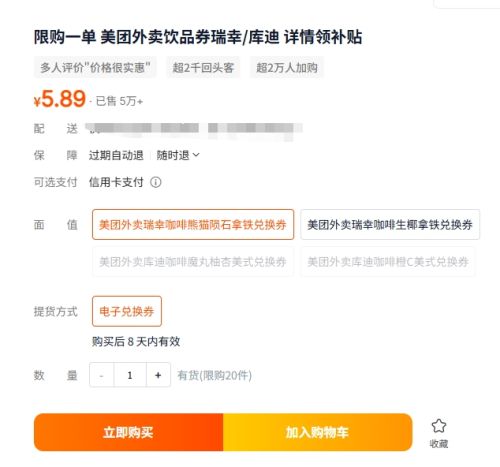Click the product title text
This screenshot has height=467, width=500.
point(198,37)
